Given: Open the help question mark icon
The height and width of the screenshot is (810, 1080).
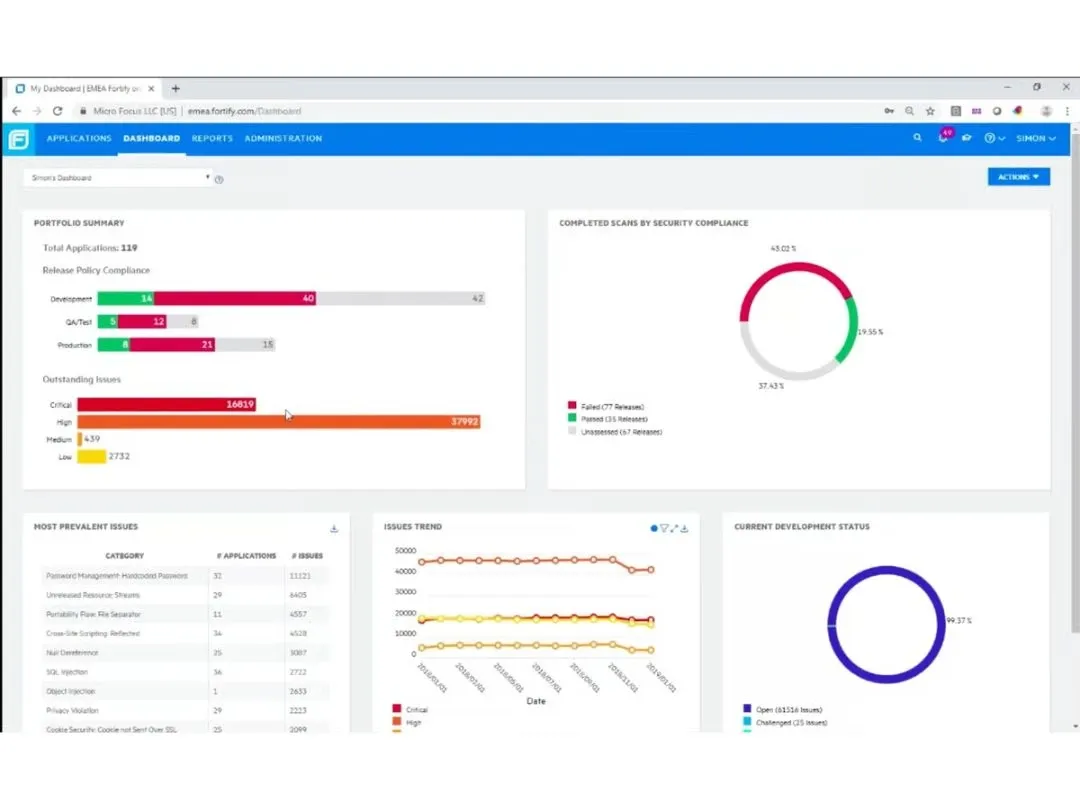Looking at the screenshot, I should click(x=988, y=139).
